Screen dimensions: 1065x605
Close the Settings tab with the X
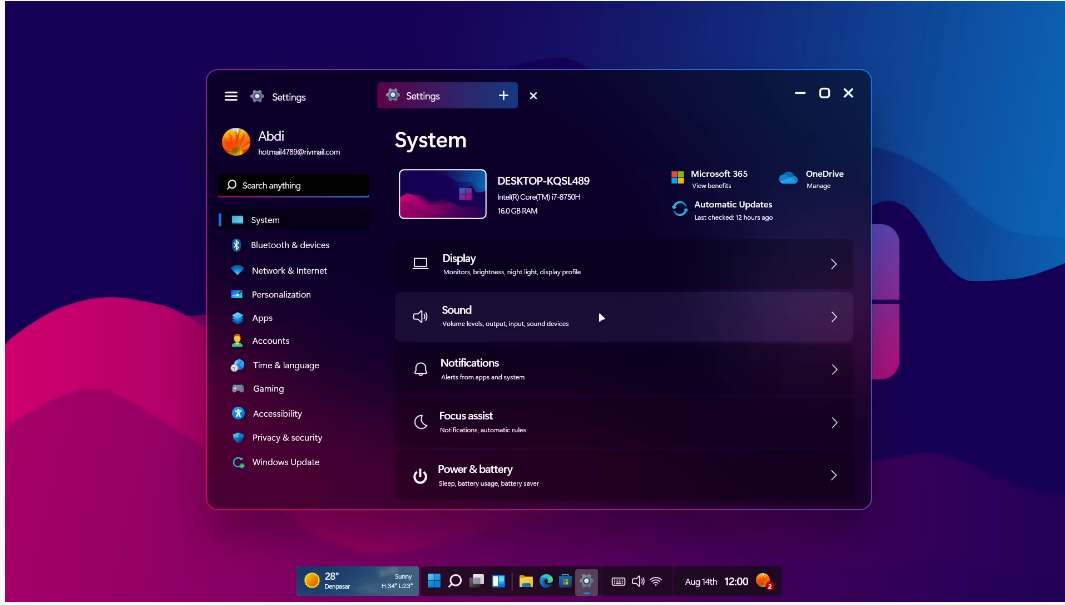pos(533,96)
